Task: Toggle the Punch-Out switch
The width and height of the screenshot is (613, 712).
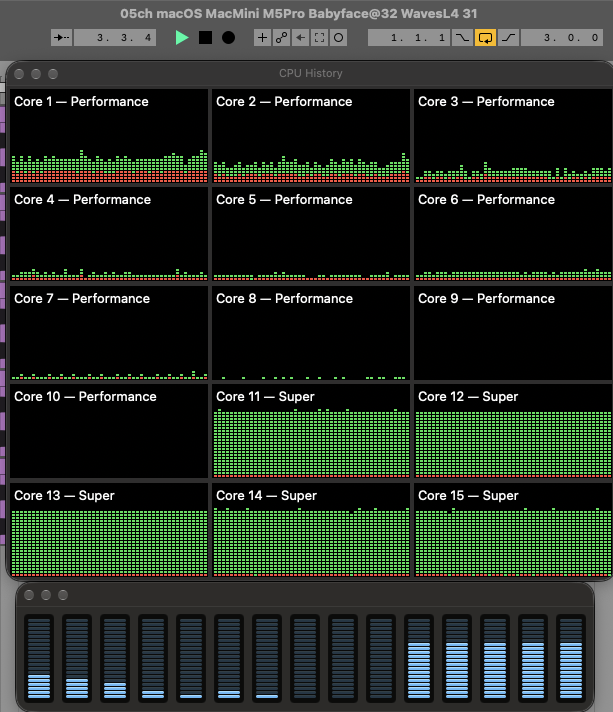Action: tap(509, 38)
